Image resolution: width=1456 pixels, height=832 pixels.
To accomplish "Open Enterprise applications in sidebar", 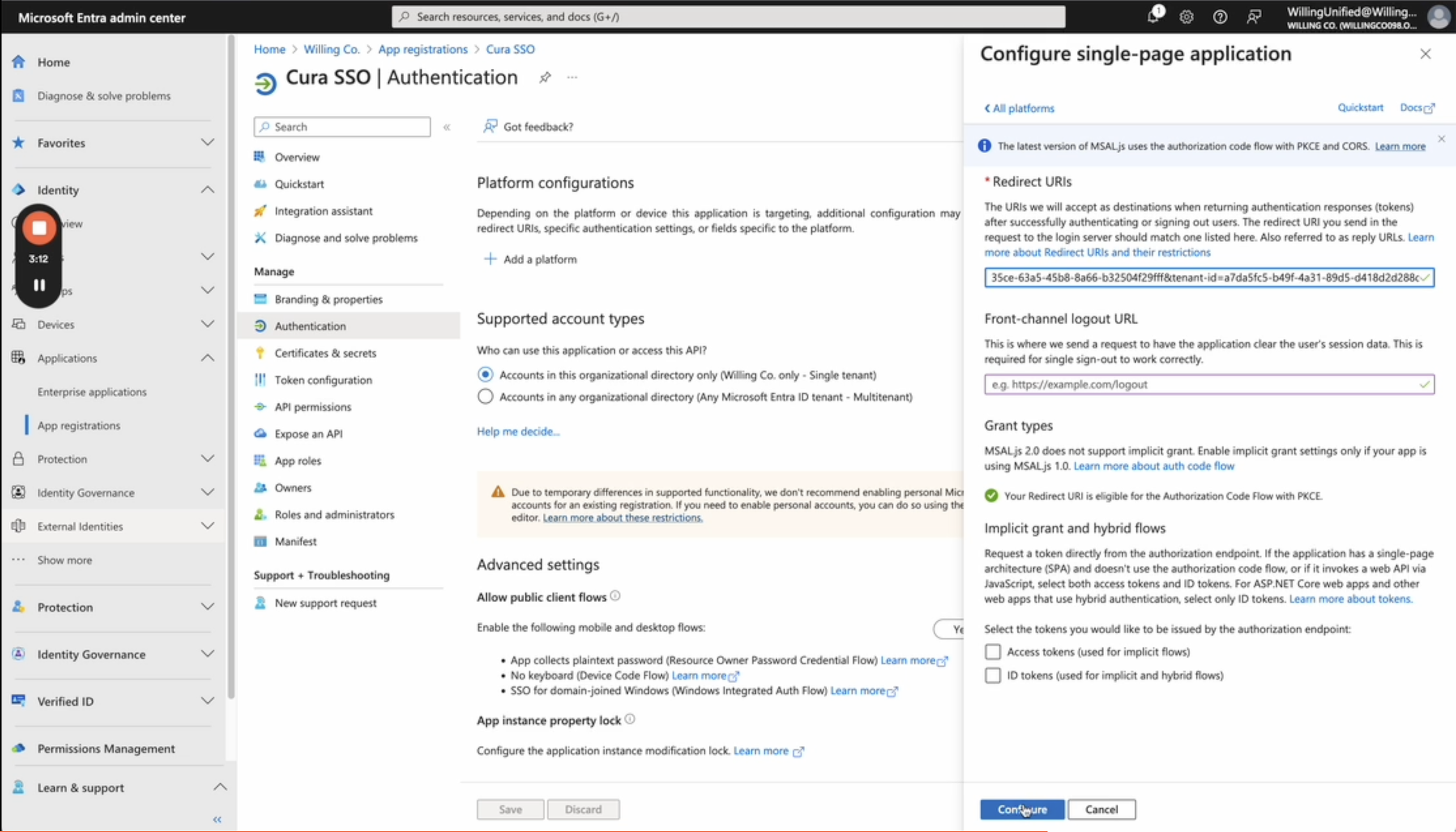I will [x=92, y=392].
